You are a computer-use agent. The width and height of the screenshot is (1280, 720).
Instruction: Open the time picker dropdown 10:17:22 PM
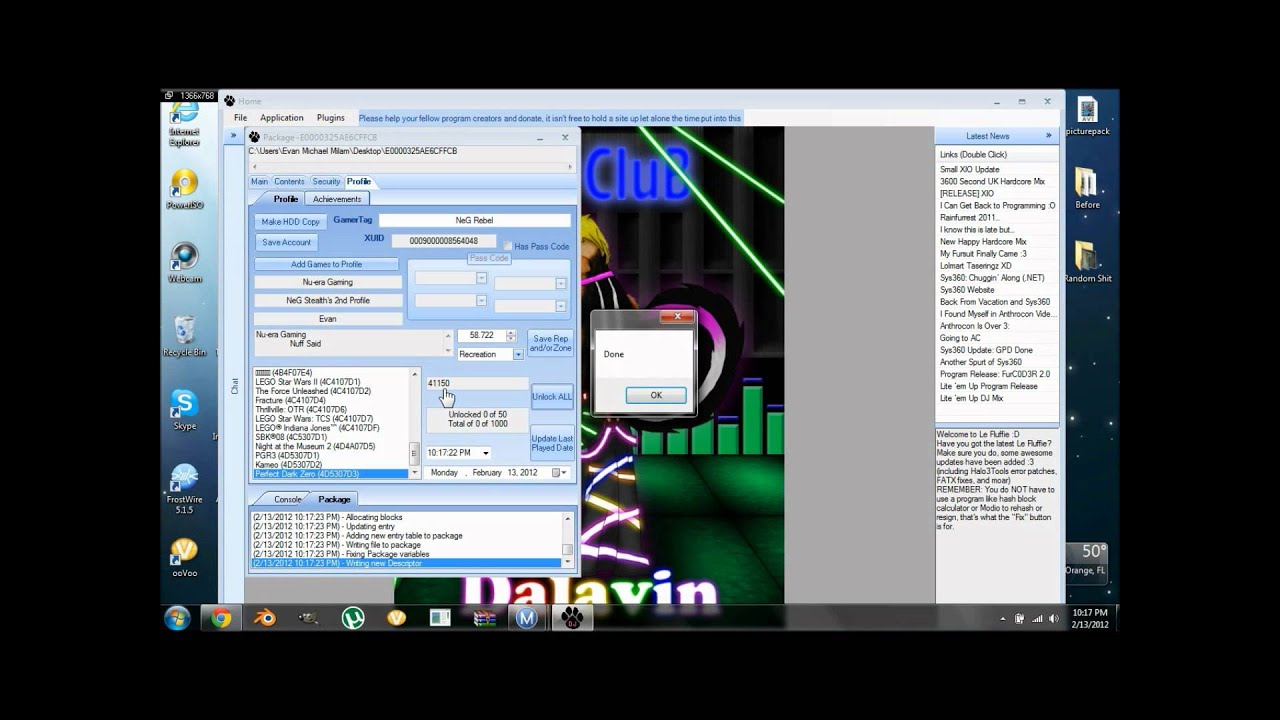click(x=486, y=453)
